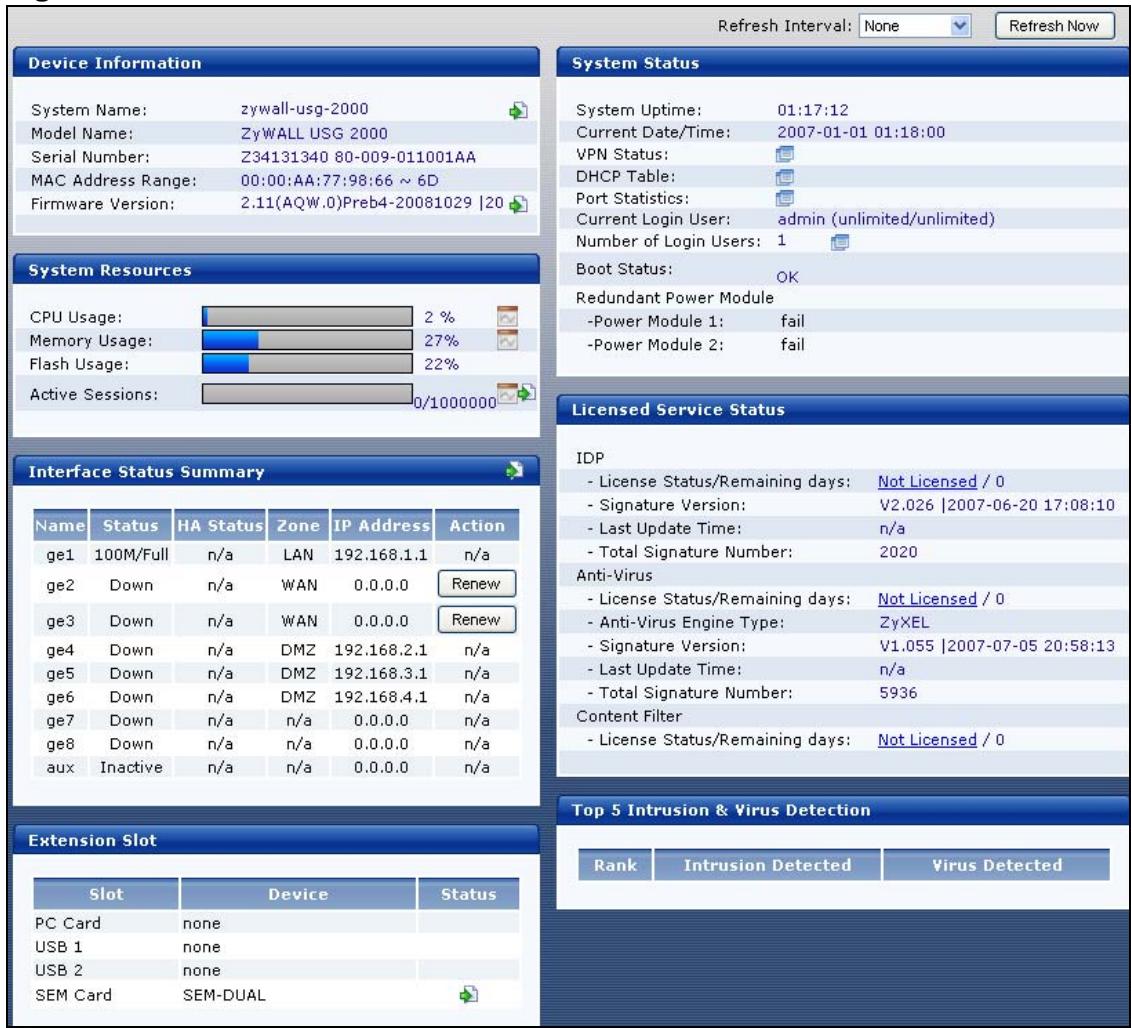Screen dimensions: 1131x1028
Task: Click the Intrusion Detected column header
Action: 767,865
